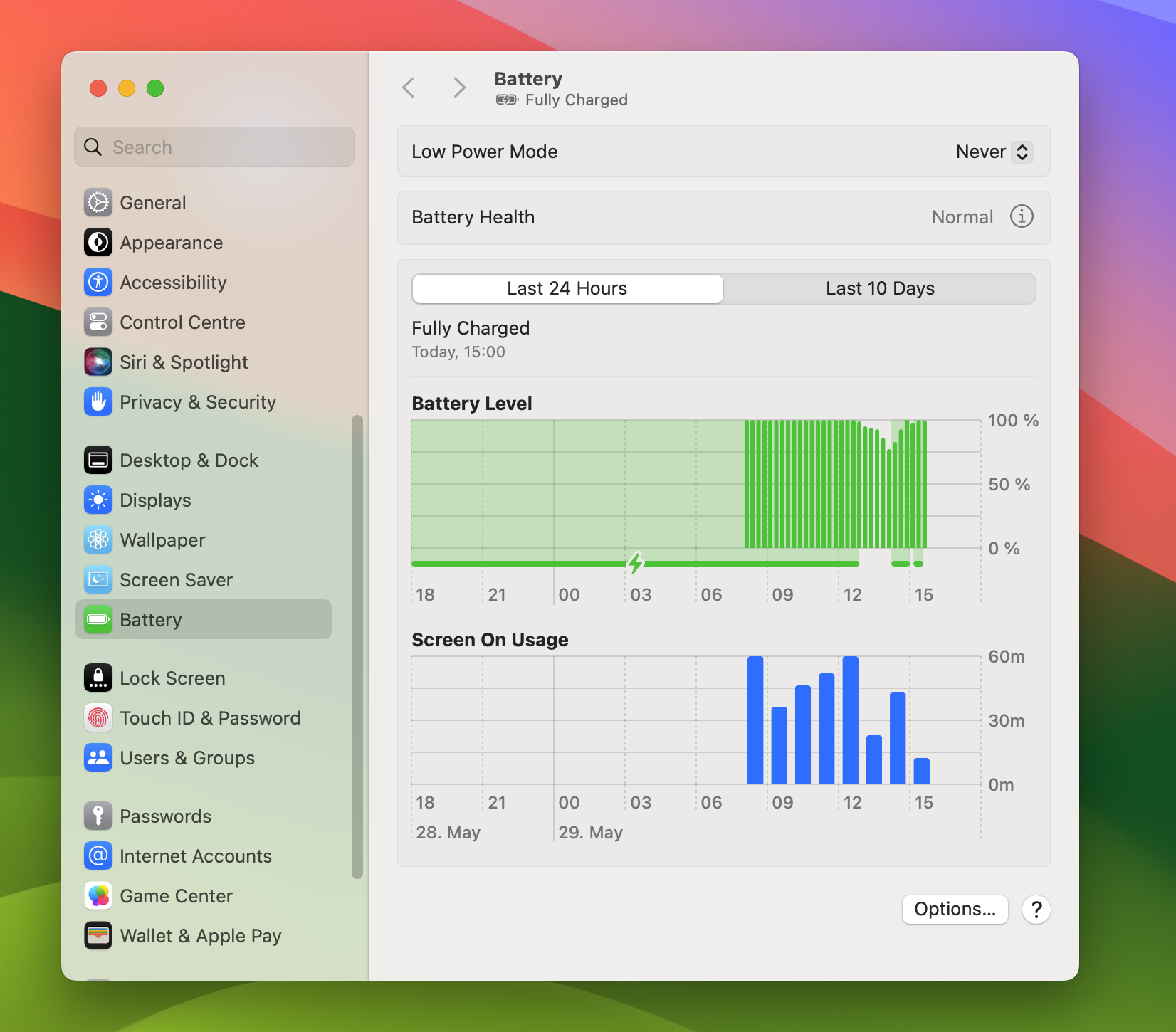Open General settings via gear icon
This screenshot has width=1176, height=1032.
click(x=98, y=203)
